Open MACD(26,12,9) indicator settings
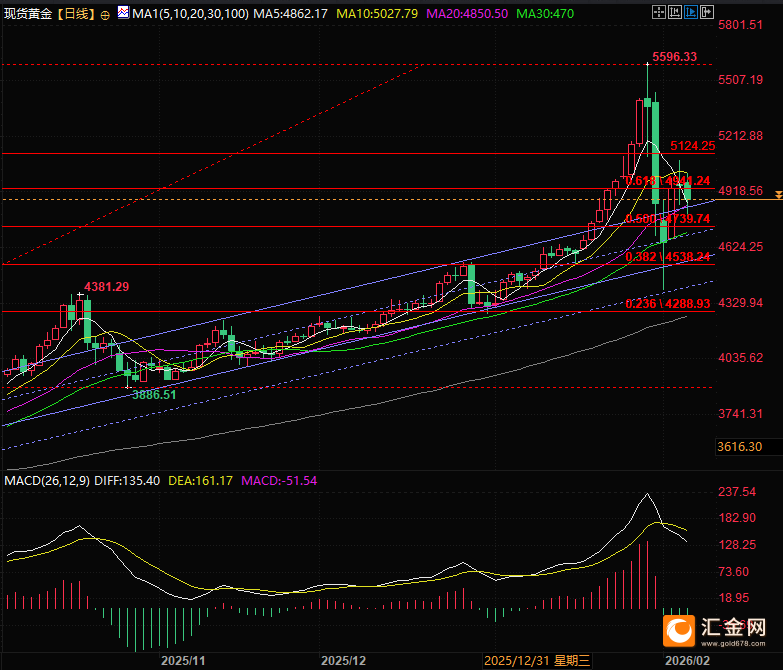The height and width of the screenshot is (670, 783). [47, 481]
